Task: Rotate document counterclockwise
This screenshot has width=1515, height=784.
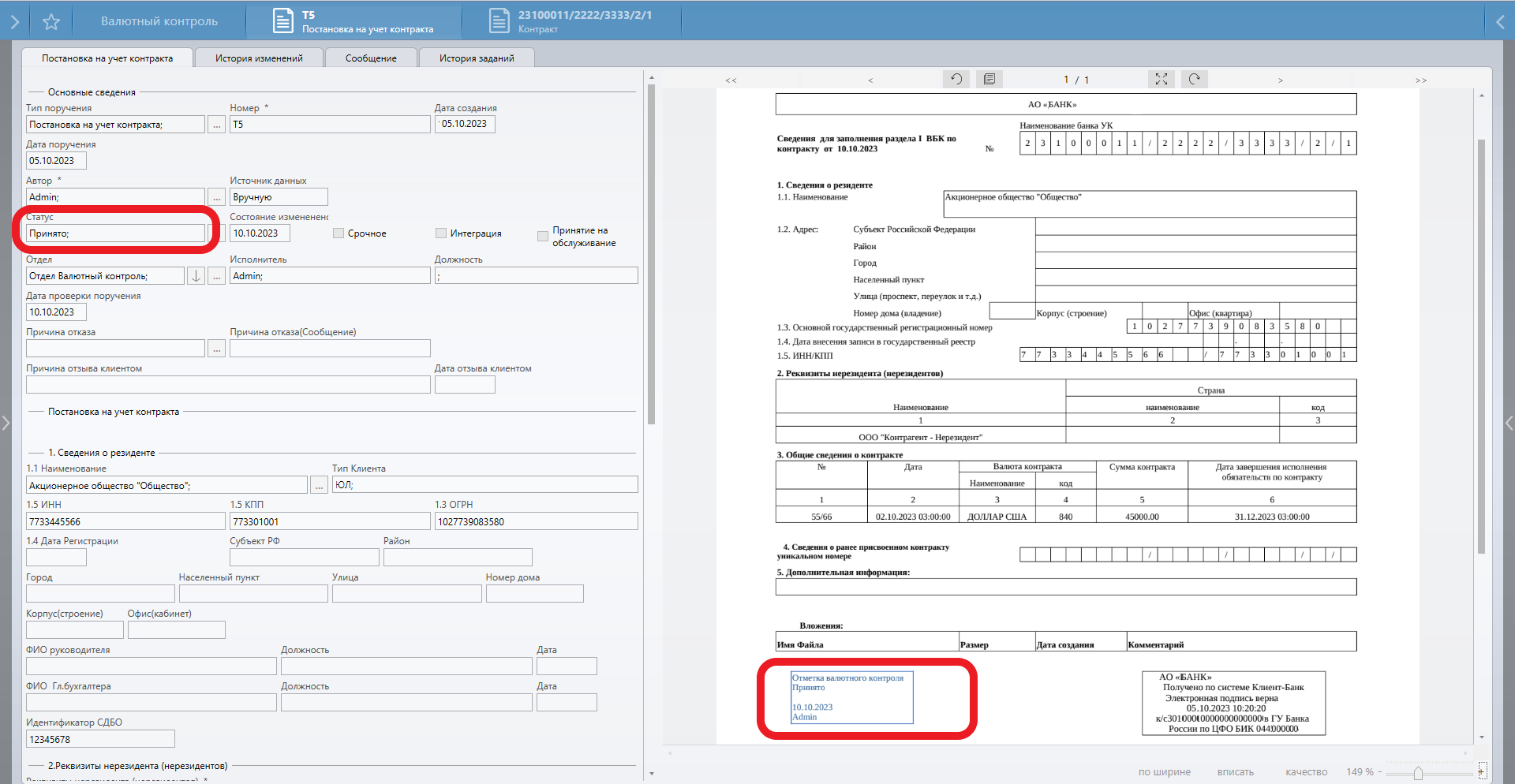Action: (x=956, y=79)
